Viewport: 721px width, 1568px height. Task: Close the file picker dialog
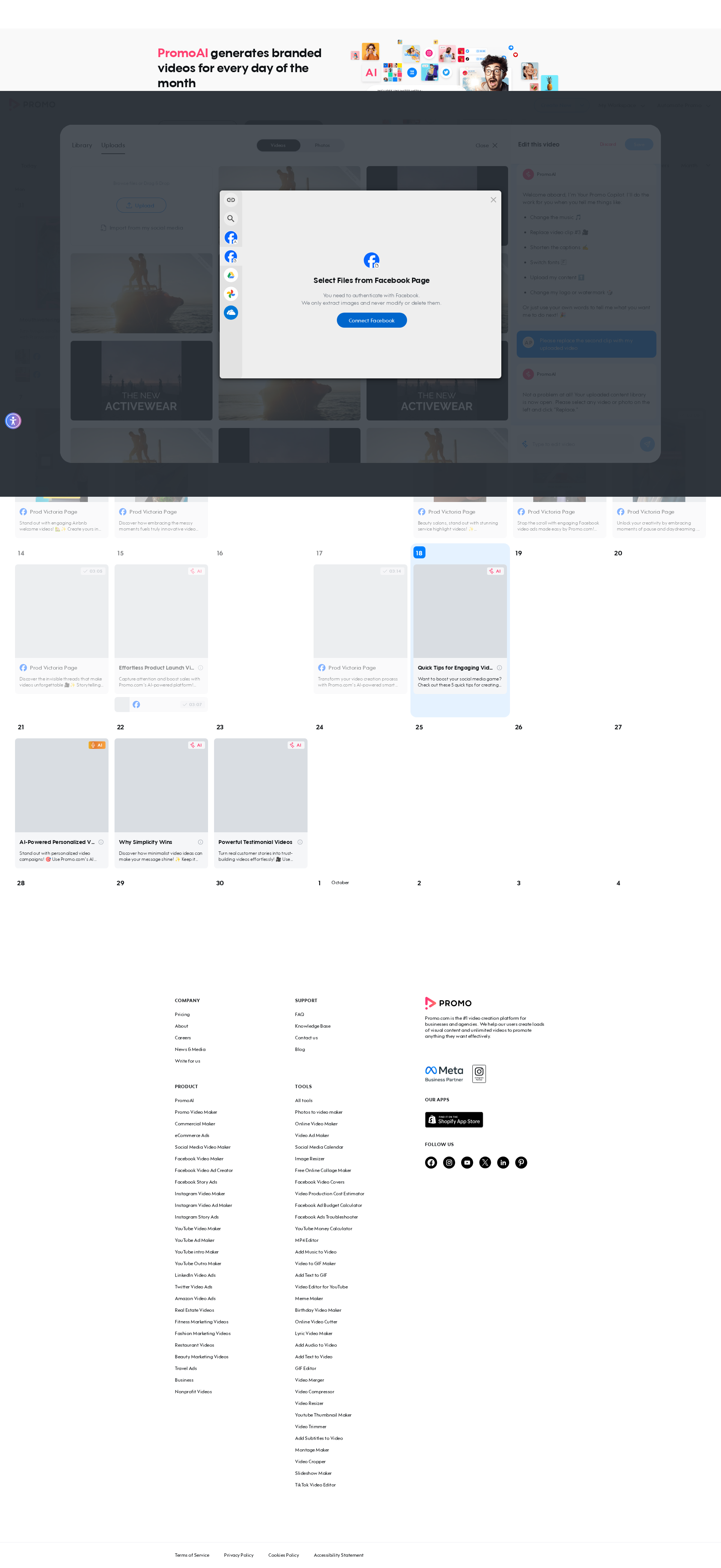click(493, 200)
